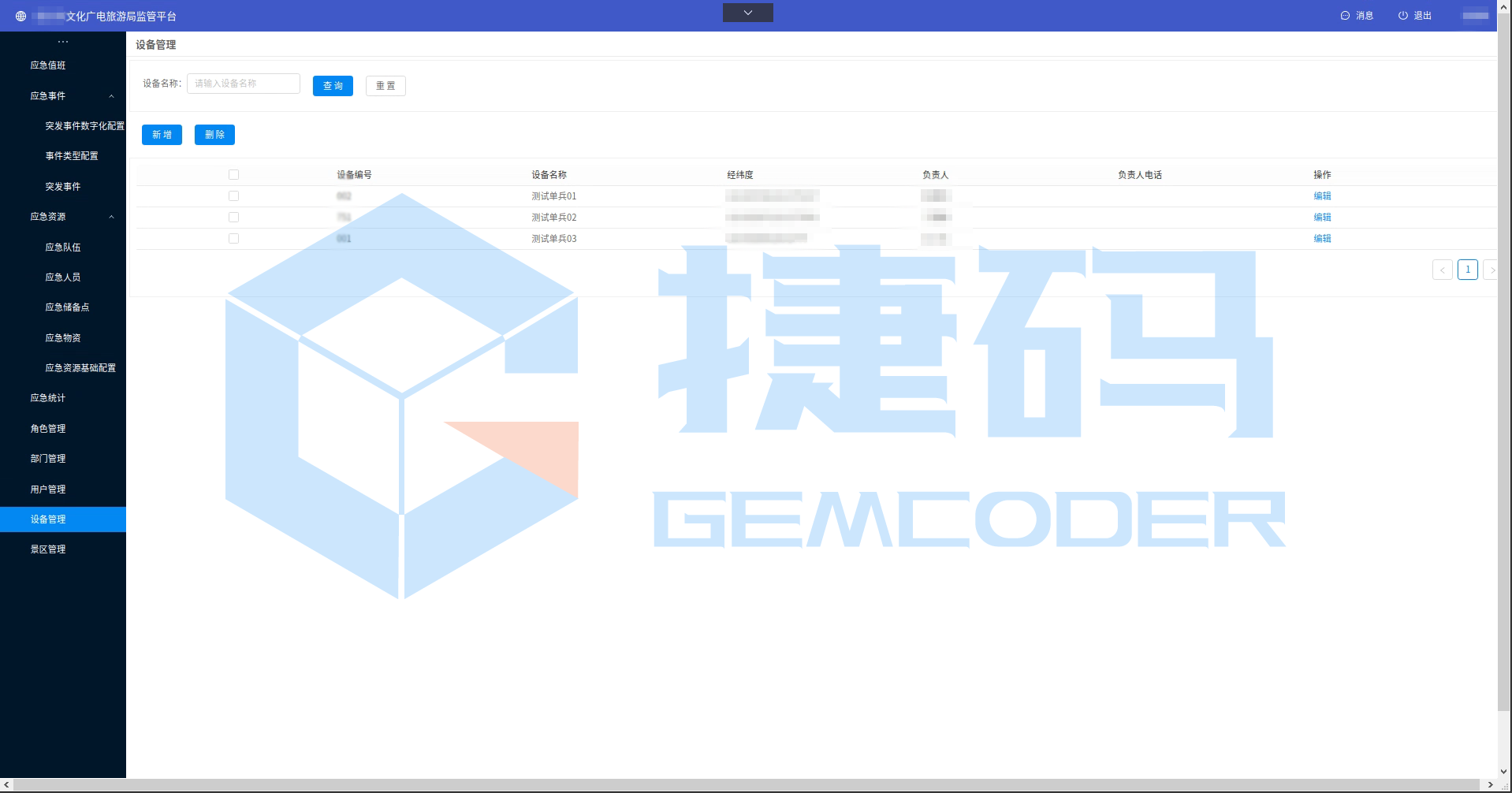Go to 突发事件 submenu item
The width and height of the screenshot is (1512, 793).
63,187
